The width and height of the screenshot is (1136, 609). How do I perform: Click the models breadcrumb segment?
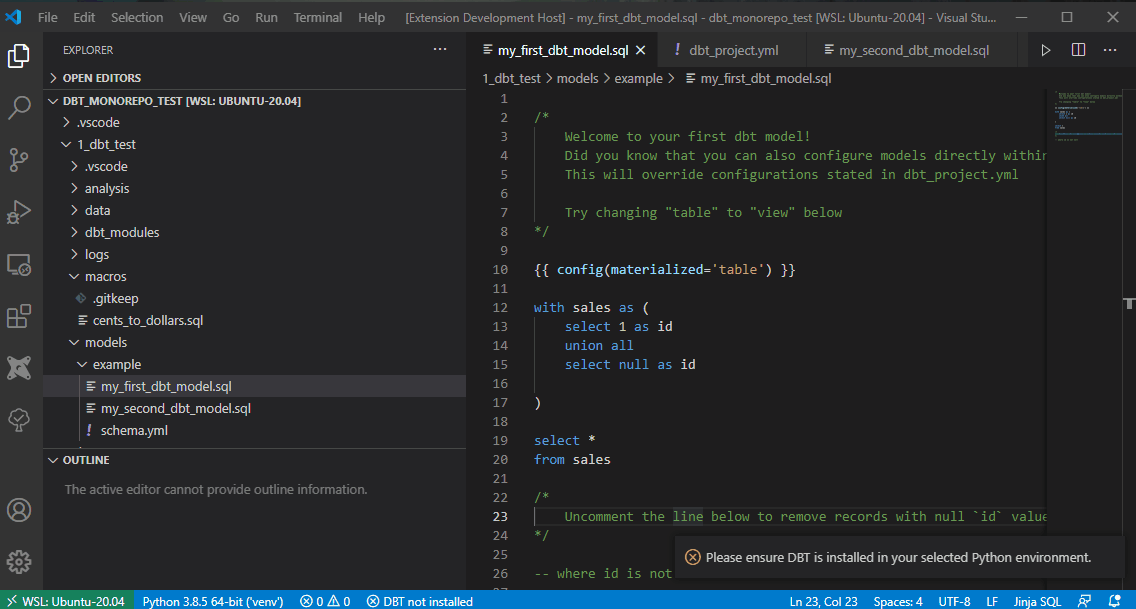[x=577, y=78]
